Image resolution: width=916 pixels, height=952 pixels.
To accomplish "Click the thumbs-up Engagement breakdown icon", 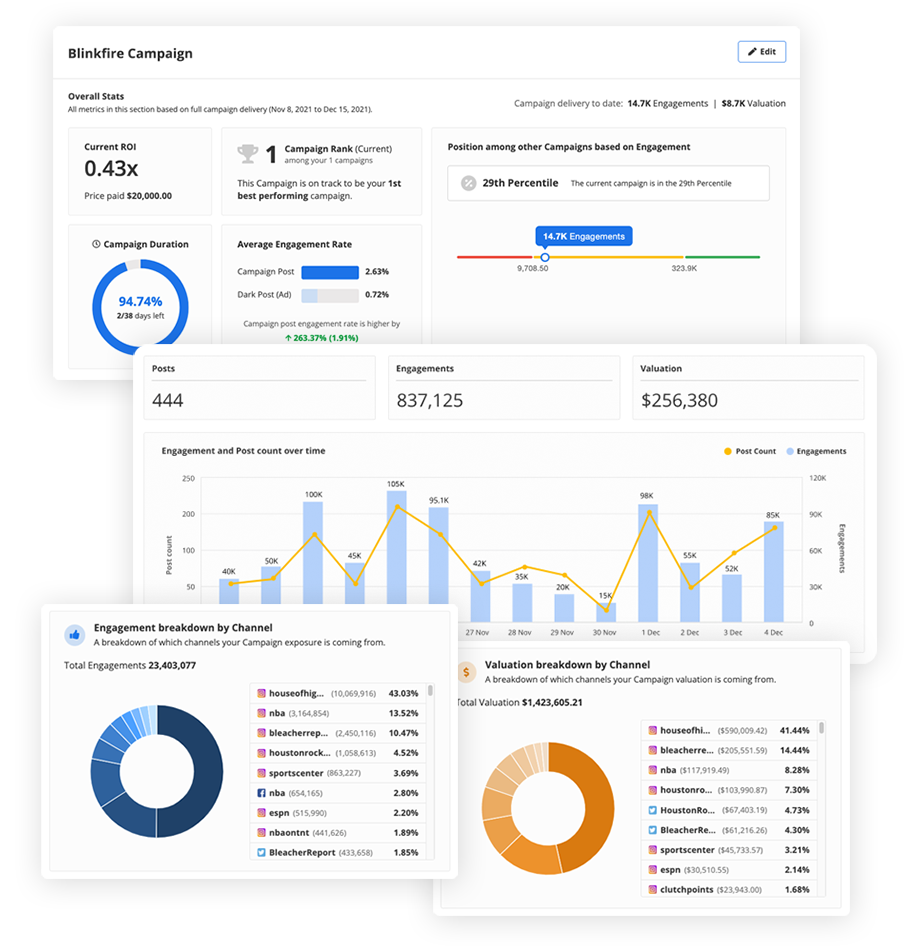I will pos(74,634).
